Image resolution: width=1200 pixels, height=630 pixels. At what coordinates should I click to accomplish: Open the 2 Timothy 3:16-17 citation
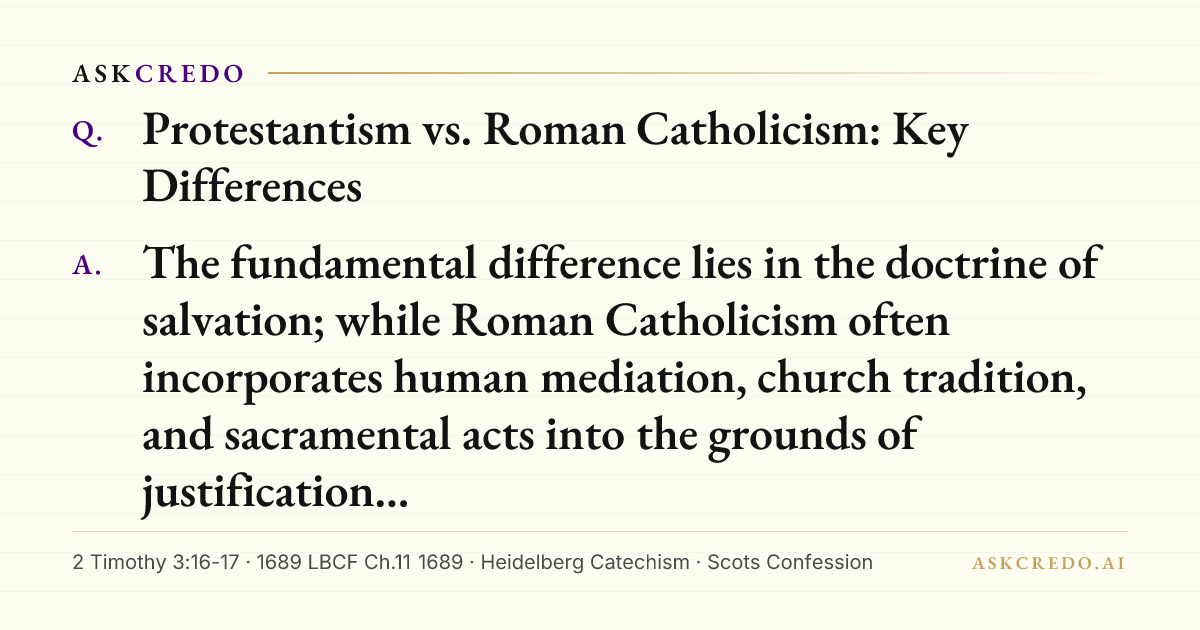157,562
